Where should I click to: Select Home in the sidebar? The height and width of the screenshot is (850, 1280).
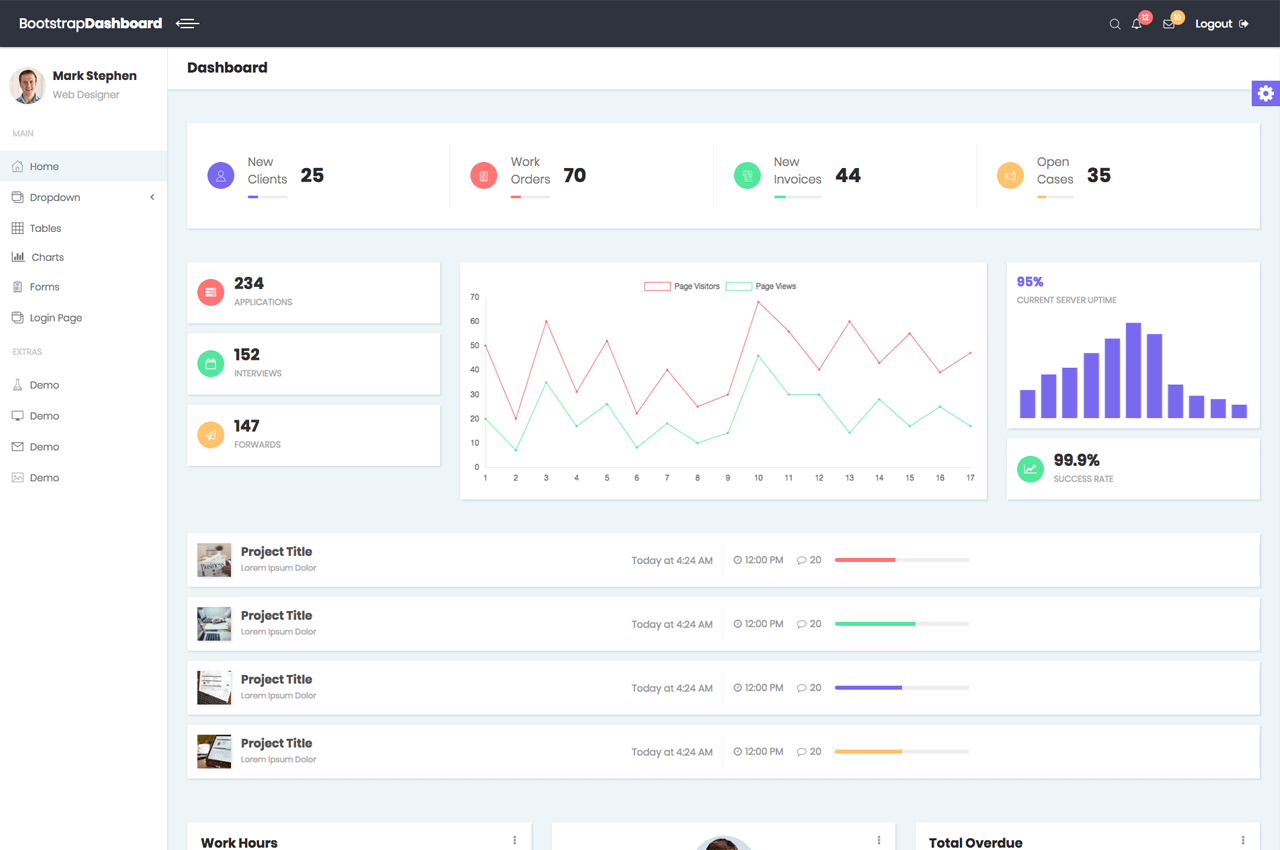83,166
